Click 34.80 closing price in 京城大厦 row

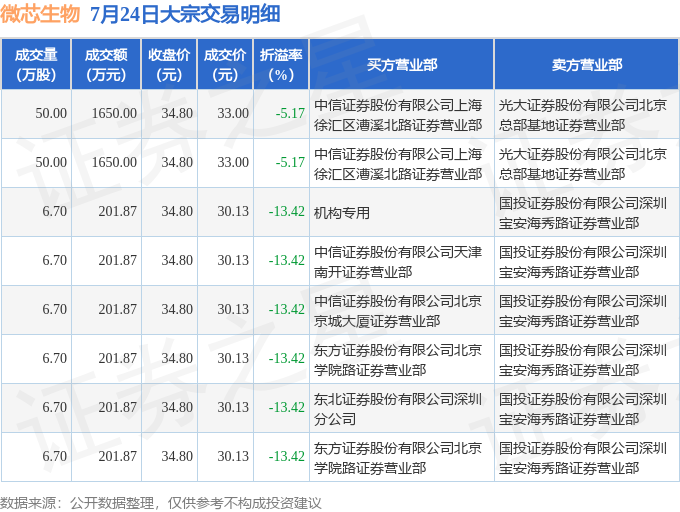[x=177, y=310]
